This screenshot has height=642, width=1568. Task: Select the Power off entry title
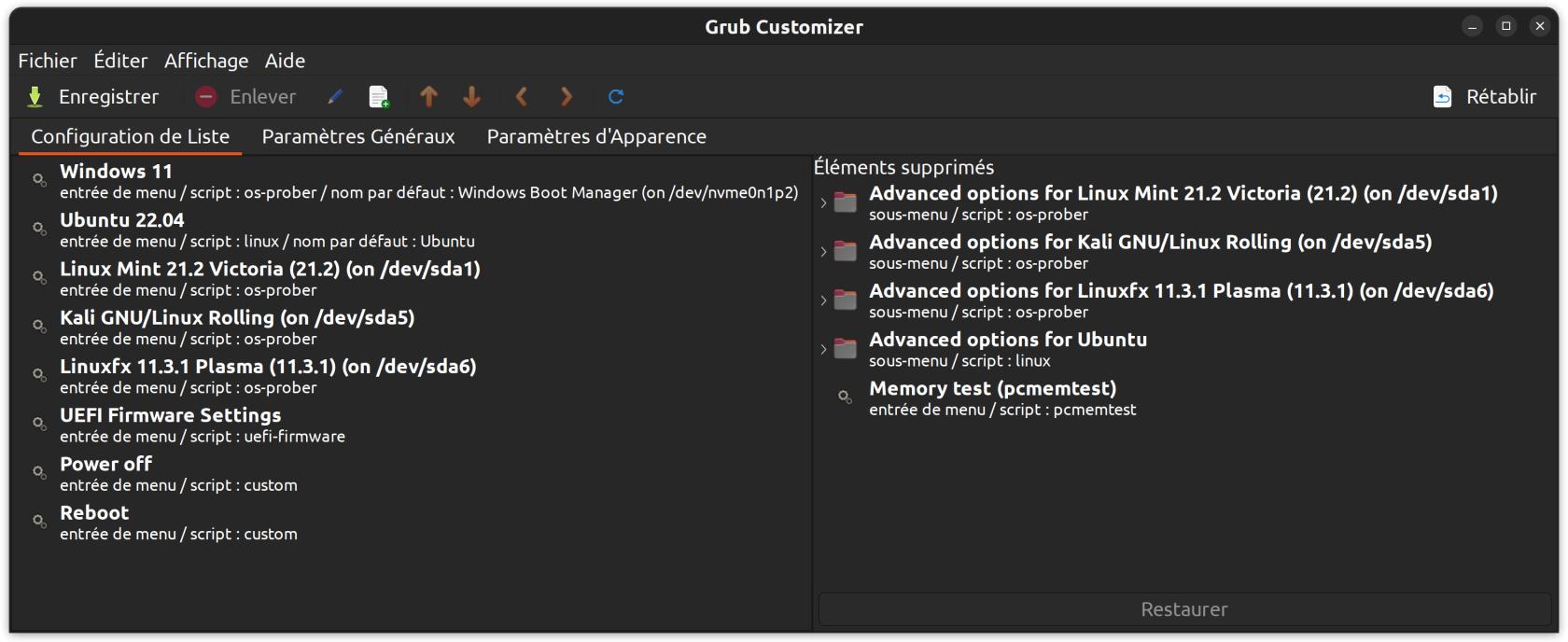105,464
